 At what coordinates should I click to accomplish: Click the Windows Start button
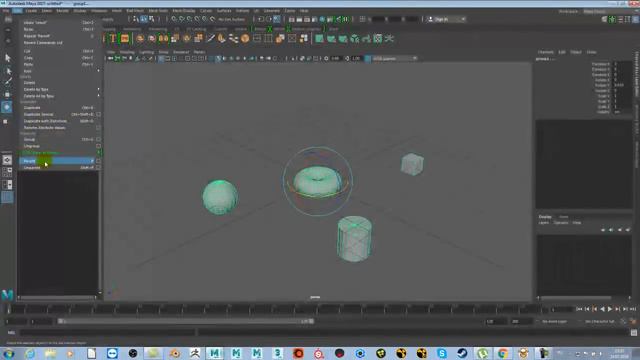8,353
